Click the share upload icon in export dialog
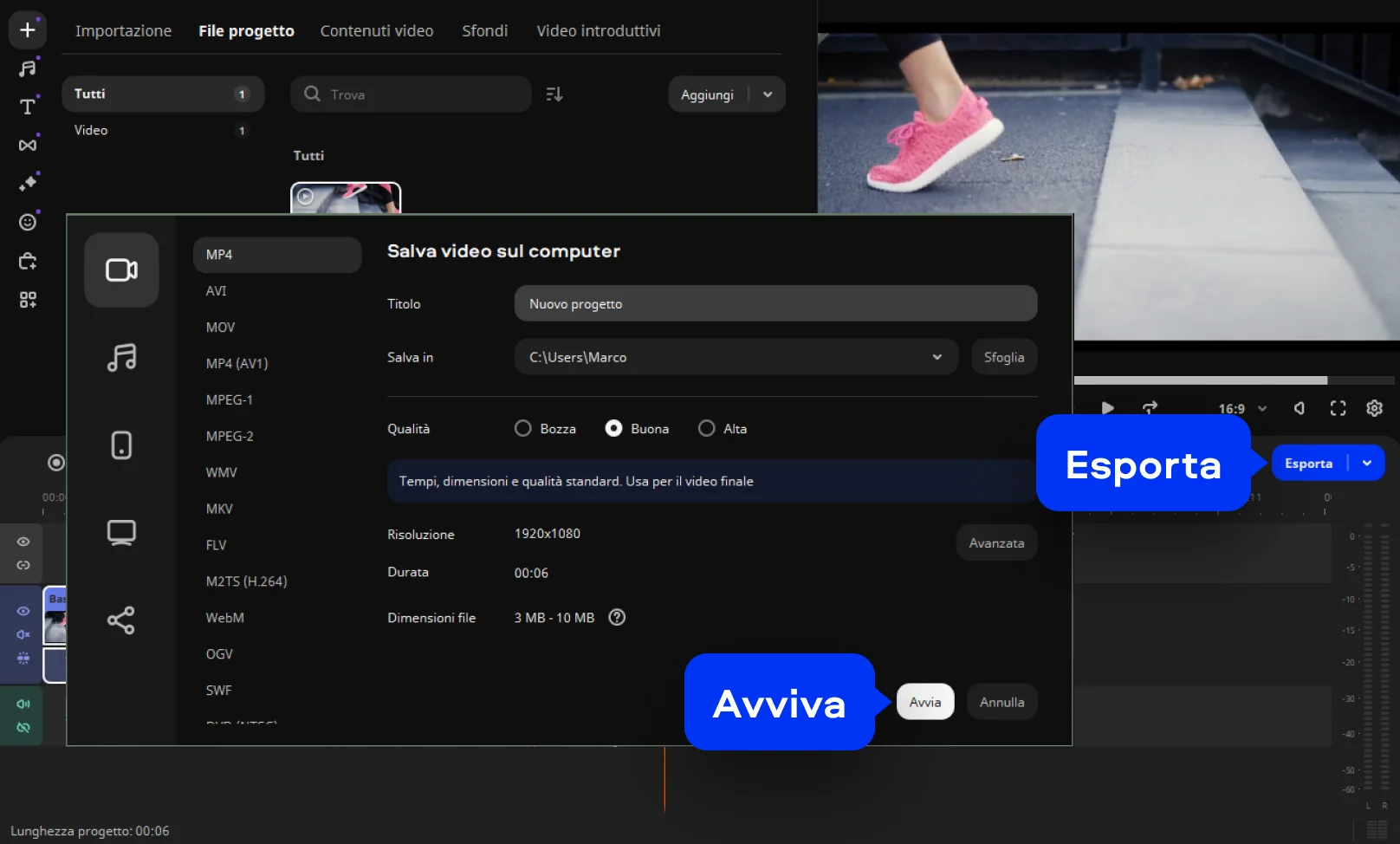Screen dimensions: 1400x844 pos(121,620)
